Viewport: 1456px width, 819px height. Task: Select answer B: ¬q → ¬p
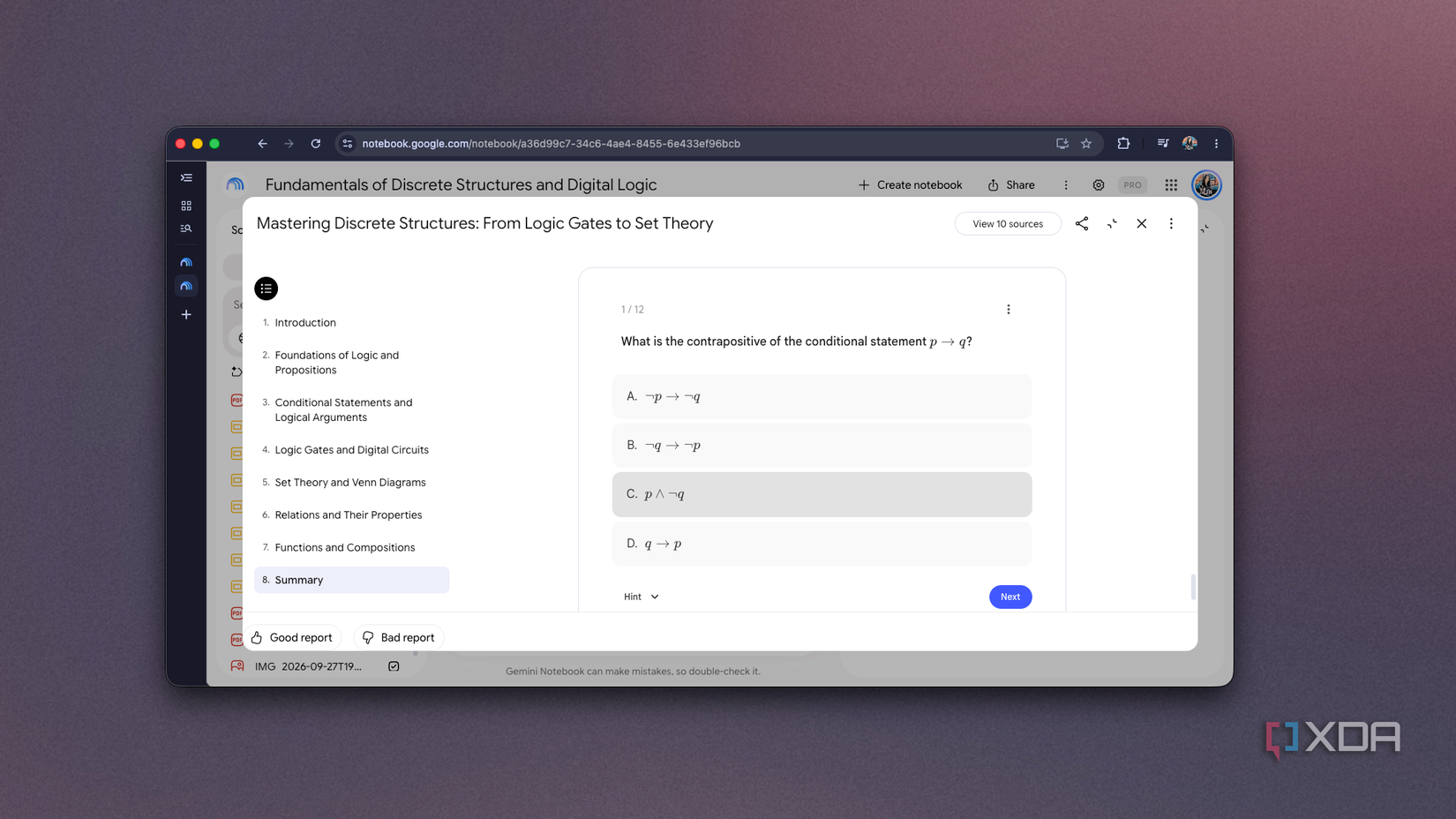click(822, 446)
